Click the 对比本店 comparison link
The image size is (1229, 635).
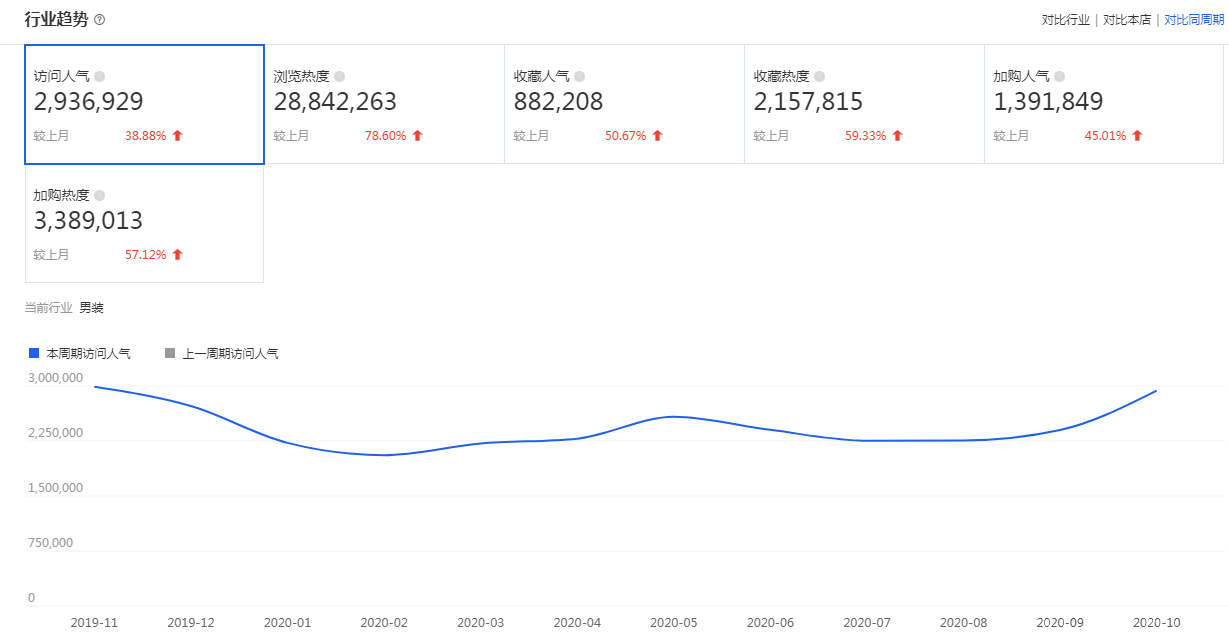1126,20
